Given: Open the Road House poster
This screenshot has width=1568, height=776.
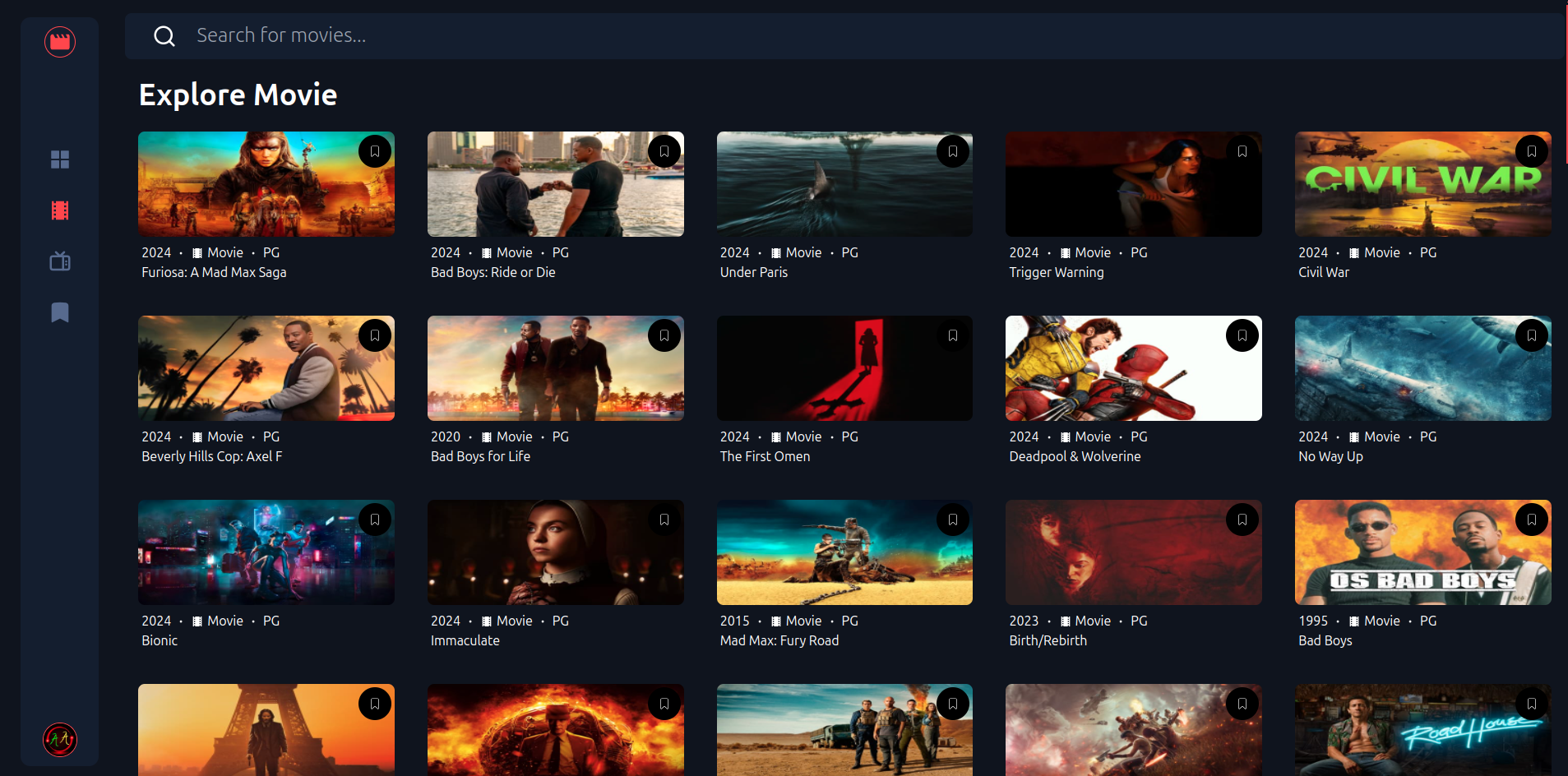Looking at the screenshot, I should click(x=1423, y=730).
